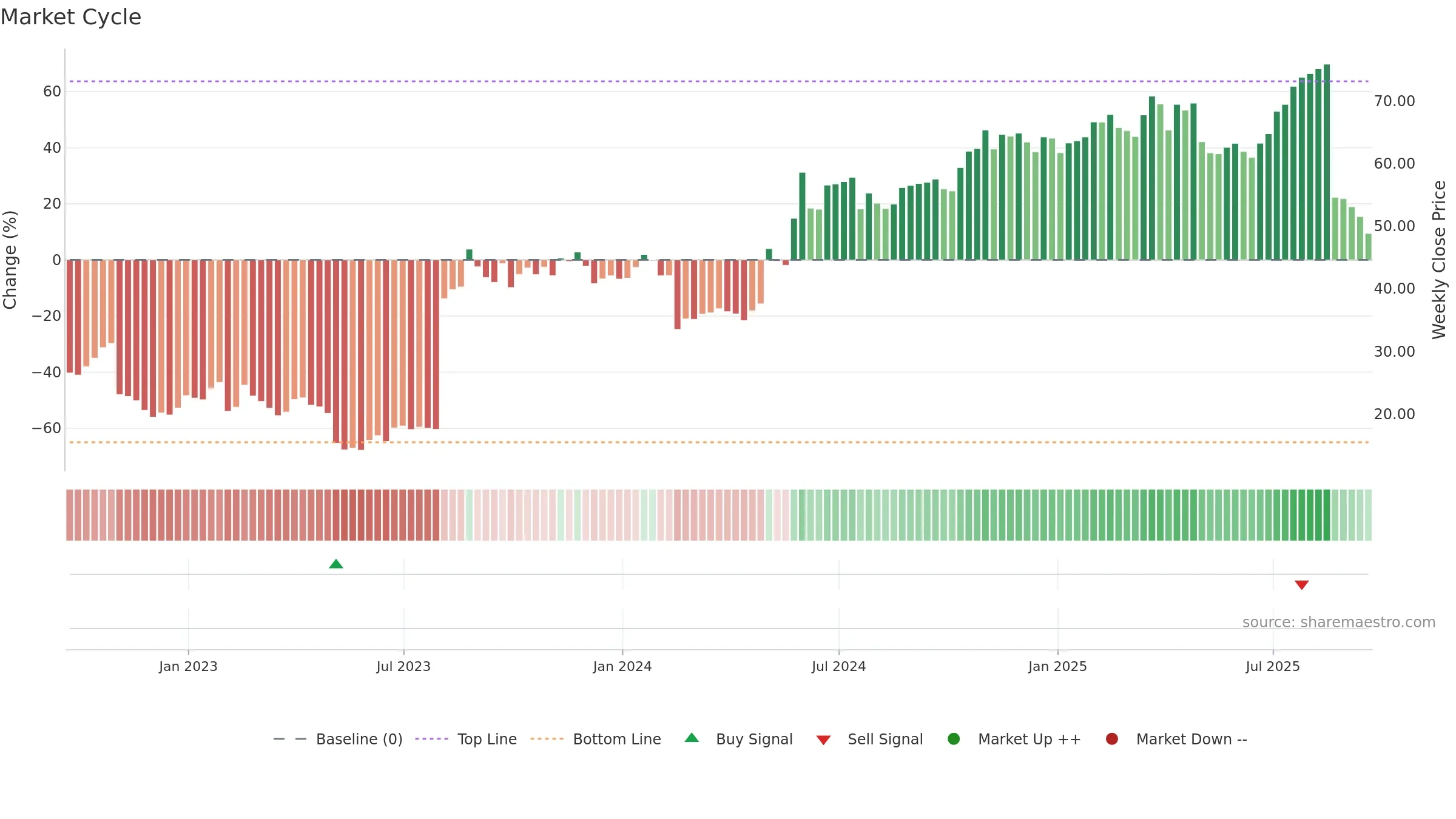Click the green Buy Signal triangle marker on the timeline
Image resolution: width=1456 pixels, height=819 pixels.
coord(336,564)
